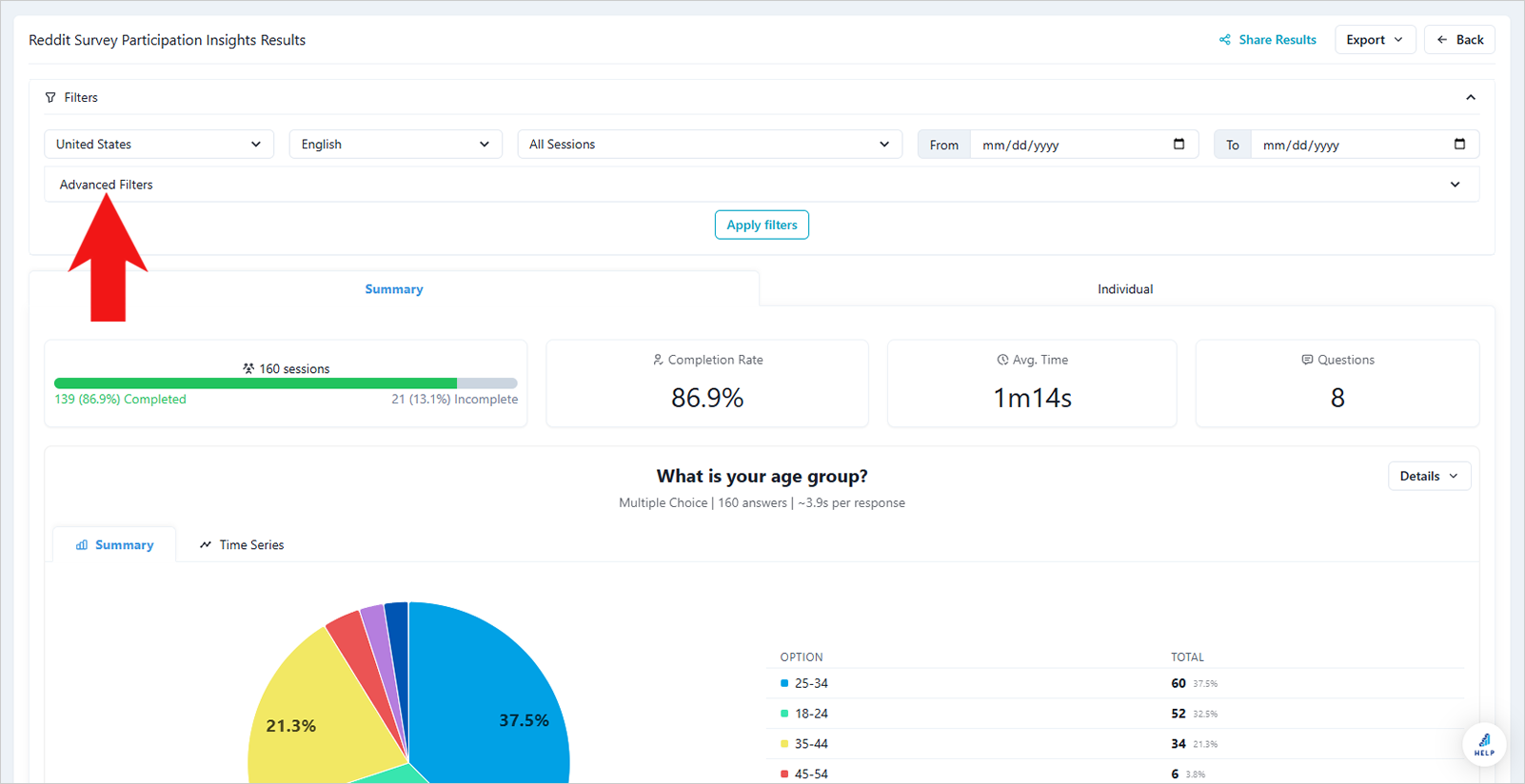The height and width of the screenshot is (784, 1525).
Task: Open the HELP widget icon
Action: pos(1484,745)
